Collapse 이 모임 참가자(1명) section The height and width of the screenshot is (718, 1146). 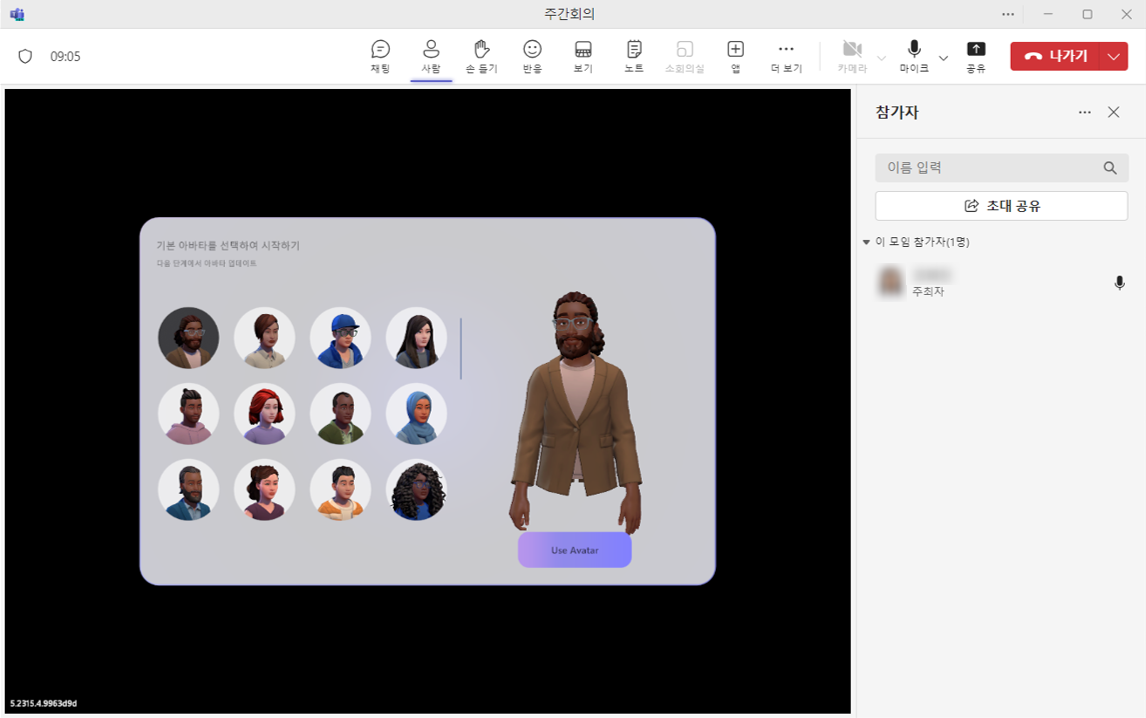tap(866, 241)
